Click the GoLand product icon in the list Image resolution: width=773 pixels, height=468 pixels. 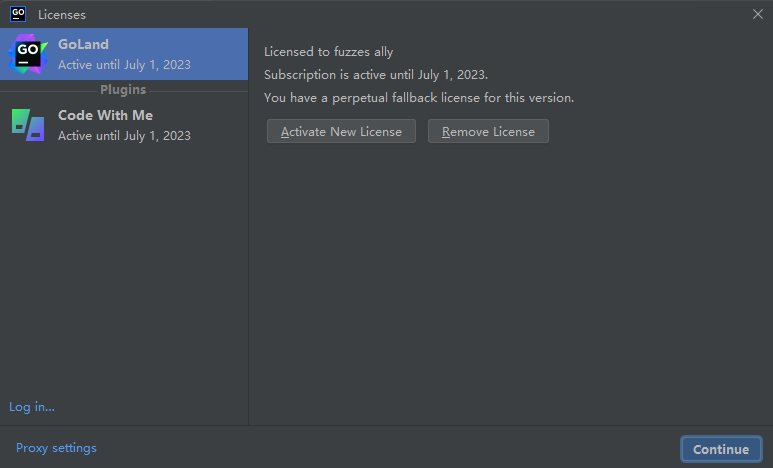pos(28,54)
